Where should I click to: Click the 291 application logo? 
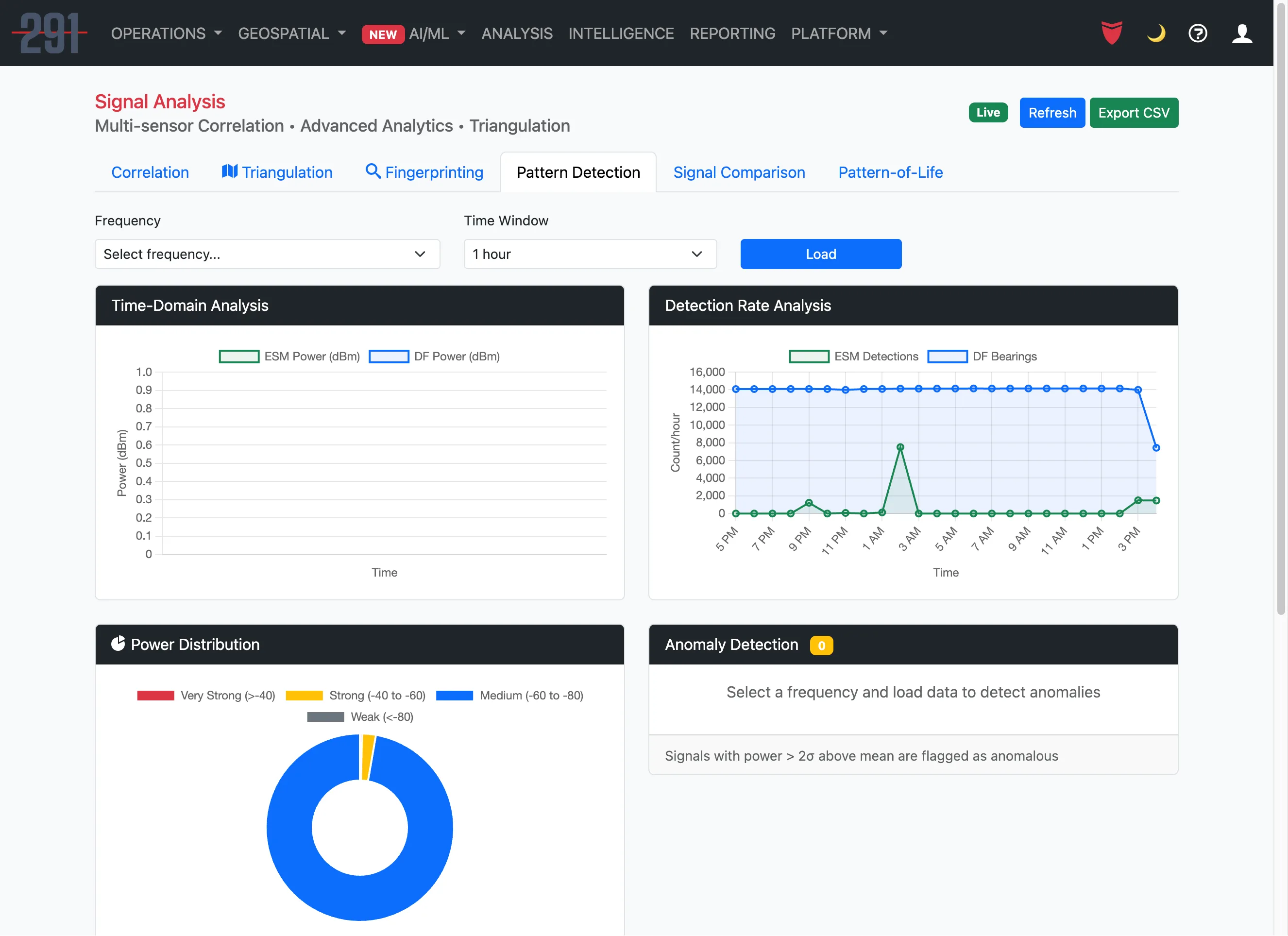tap(50, 33)
